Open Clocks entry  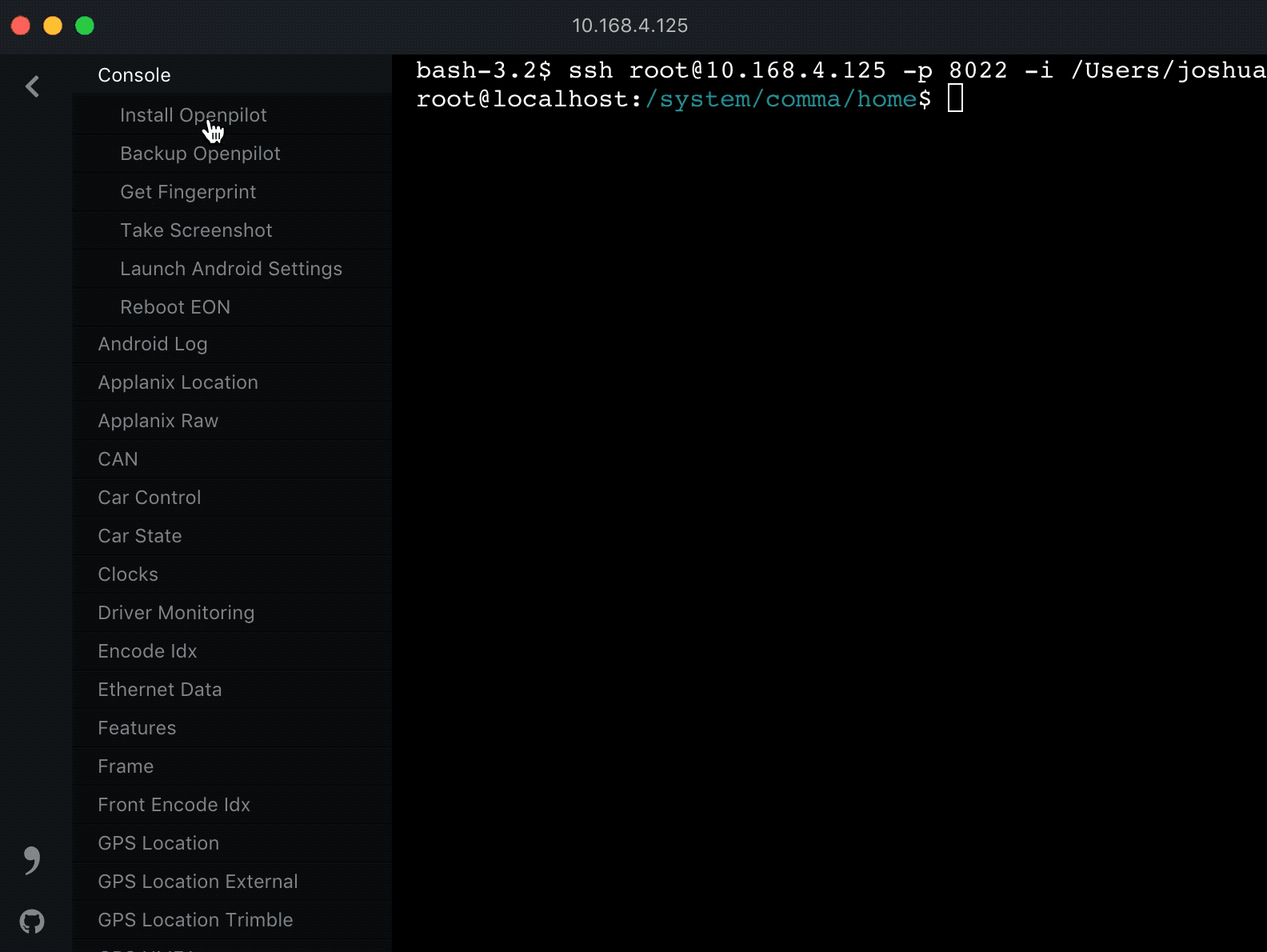coord(232,574)
